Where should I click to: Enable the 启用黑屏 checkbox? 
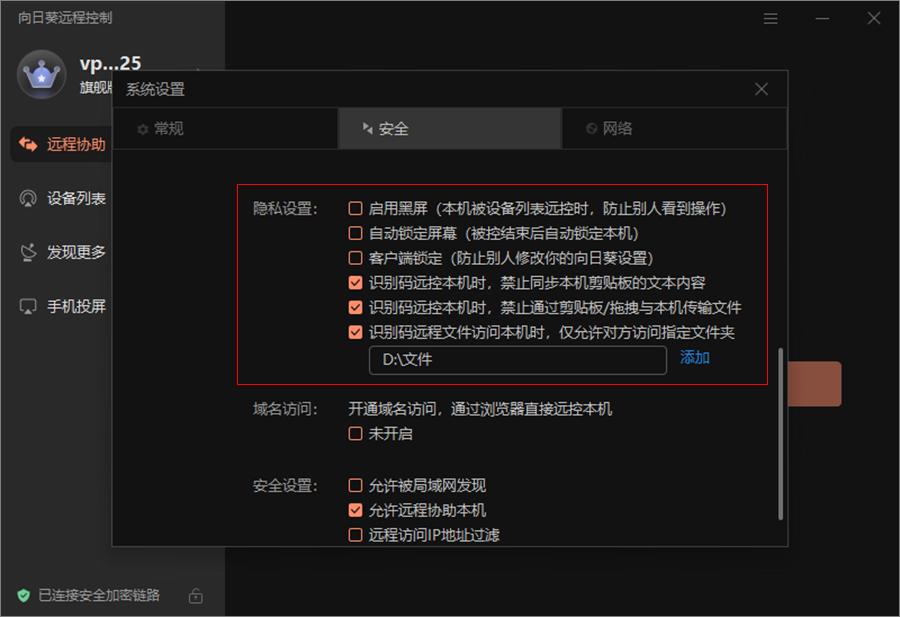coord(355,209)
